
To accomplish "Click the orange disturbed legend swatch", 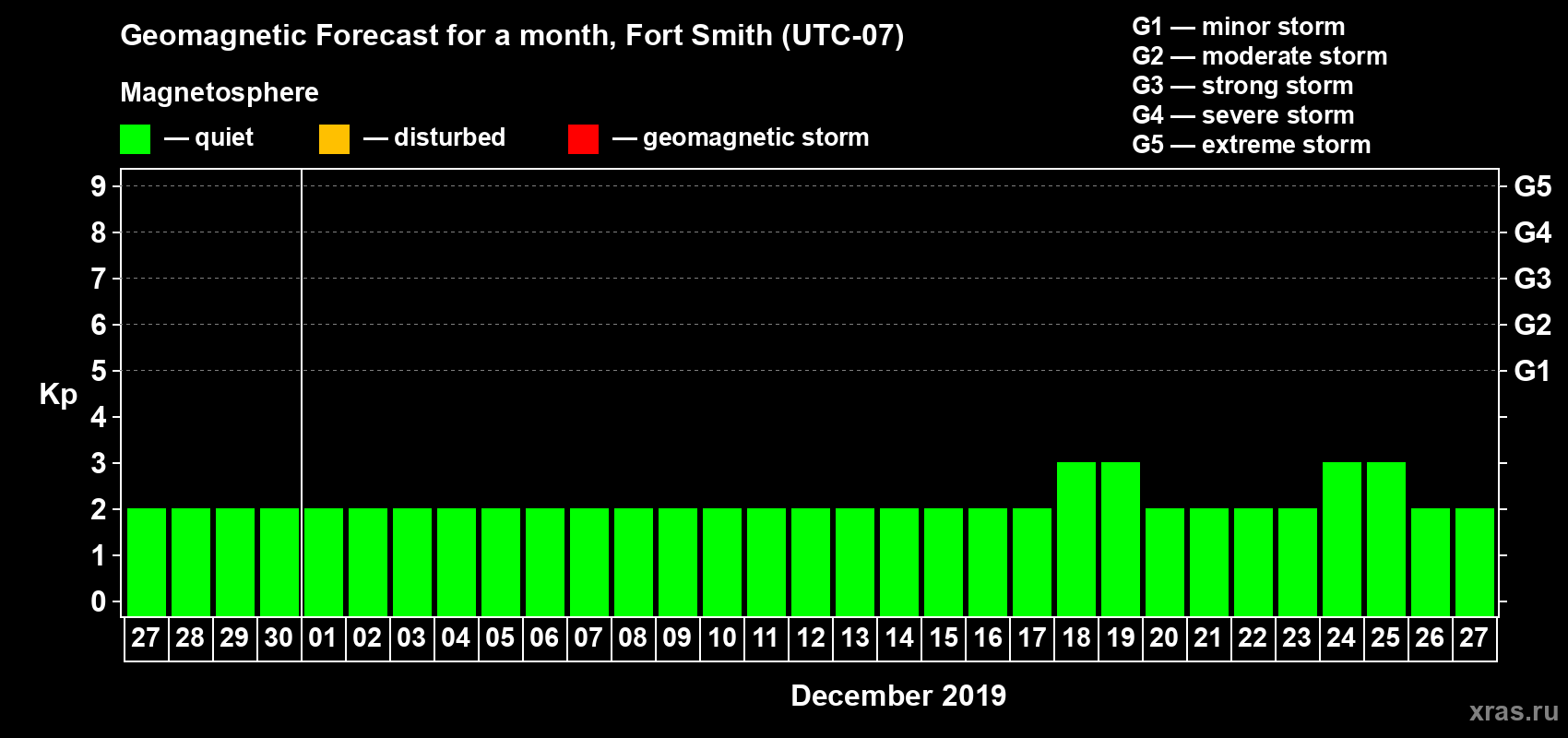I will [334, 139].
